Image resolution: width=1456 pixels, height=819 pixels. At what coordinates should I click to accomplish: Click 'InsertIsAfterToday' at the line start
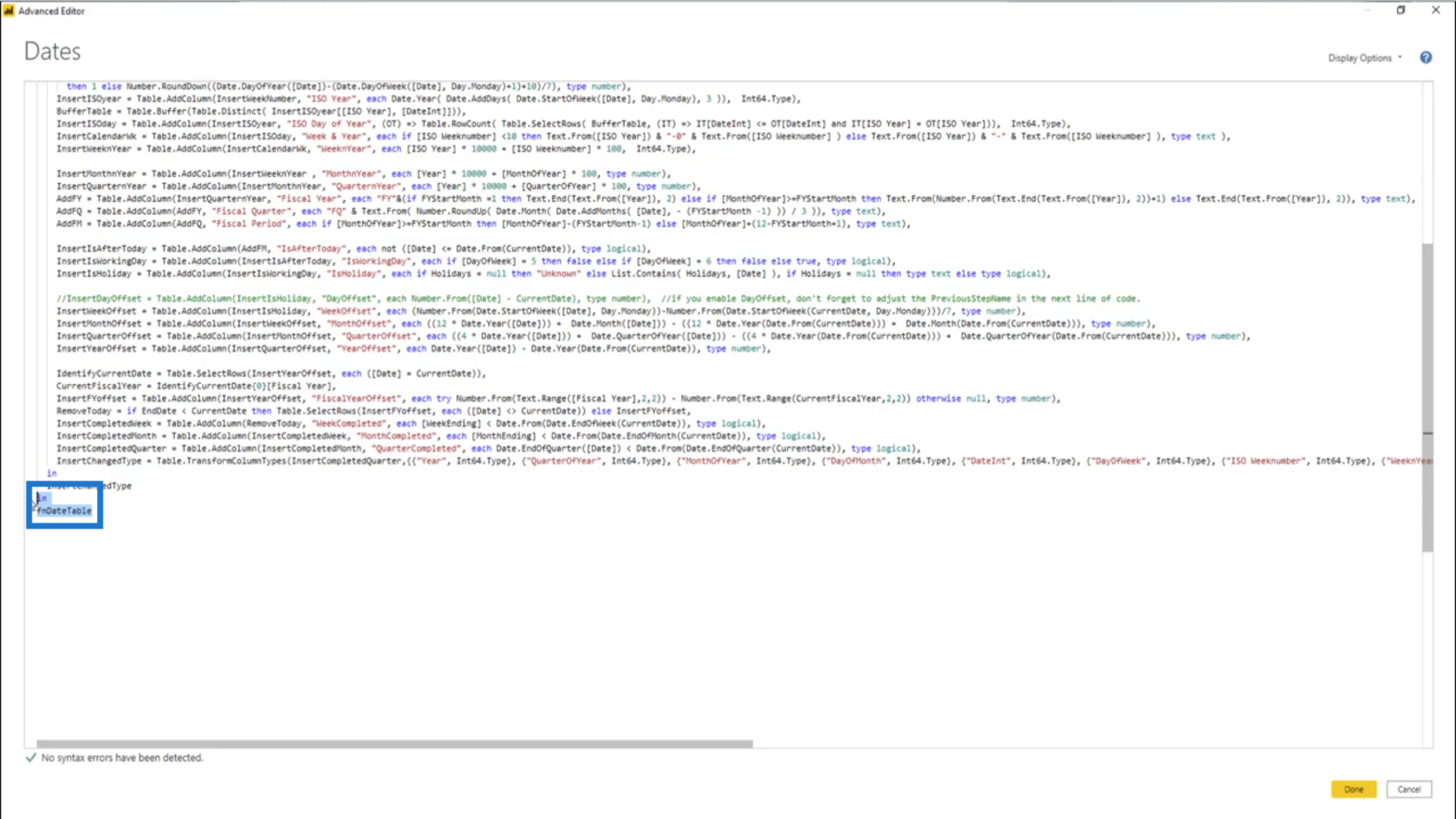(101, 249)
